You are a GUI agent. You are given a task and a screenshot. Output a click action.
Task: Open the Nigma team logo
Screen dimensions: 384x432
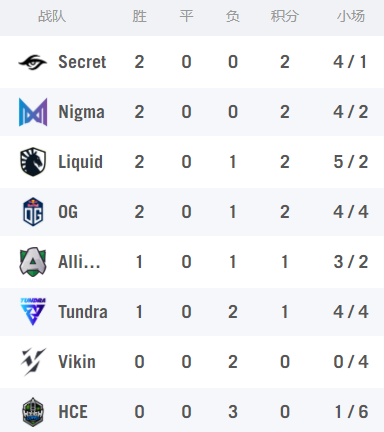[x=33, y=112]
